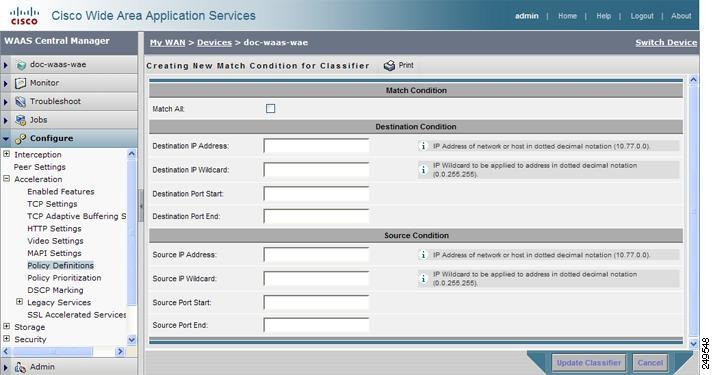Select Policy Definitions in the tree
The image size is (712, 375).
[60, 265]
